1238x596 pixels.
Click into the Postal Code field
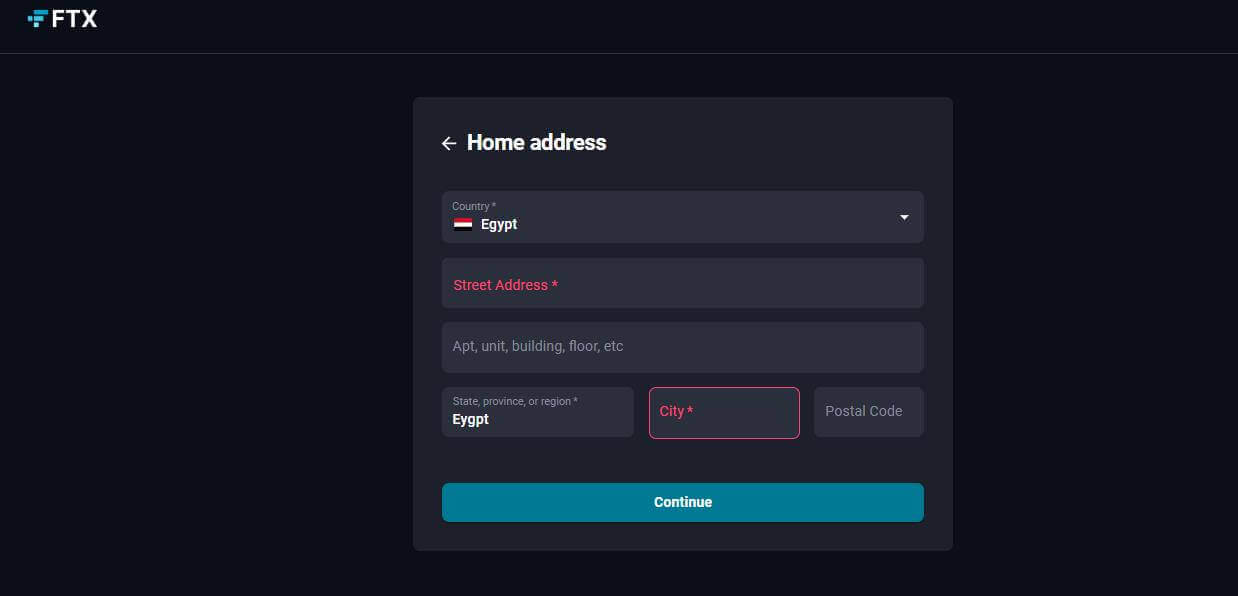(869, 412)
